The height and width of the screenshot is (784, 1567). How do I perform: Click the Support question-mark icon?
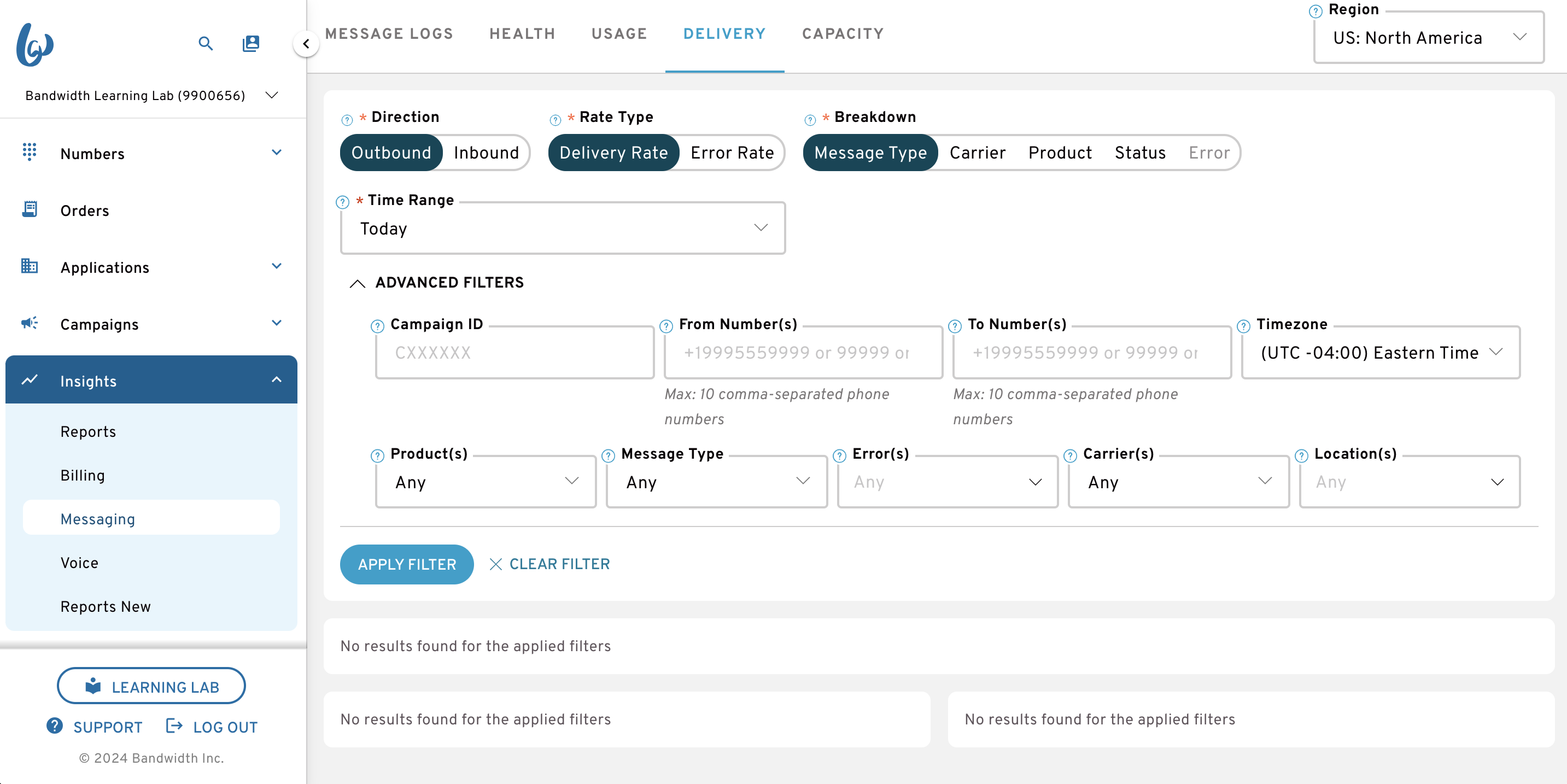coord(55,726)
